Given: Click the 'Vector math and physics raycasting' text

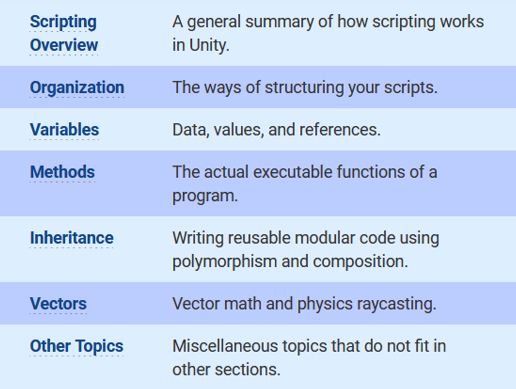Looking at the screenshot, I should [x=304, y=304].
